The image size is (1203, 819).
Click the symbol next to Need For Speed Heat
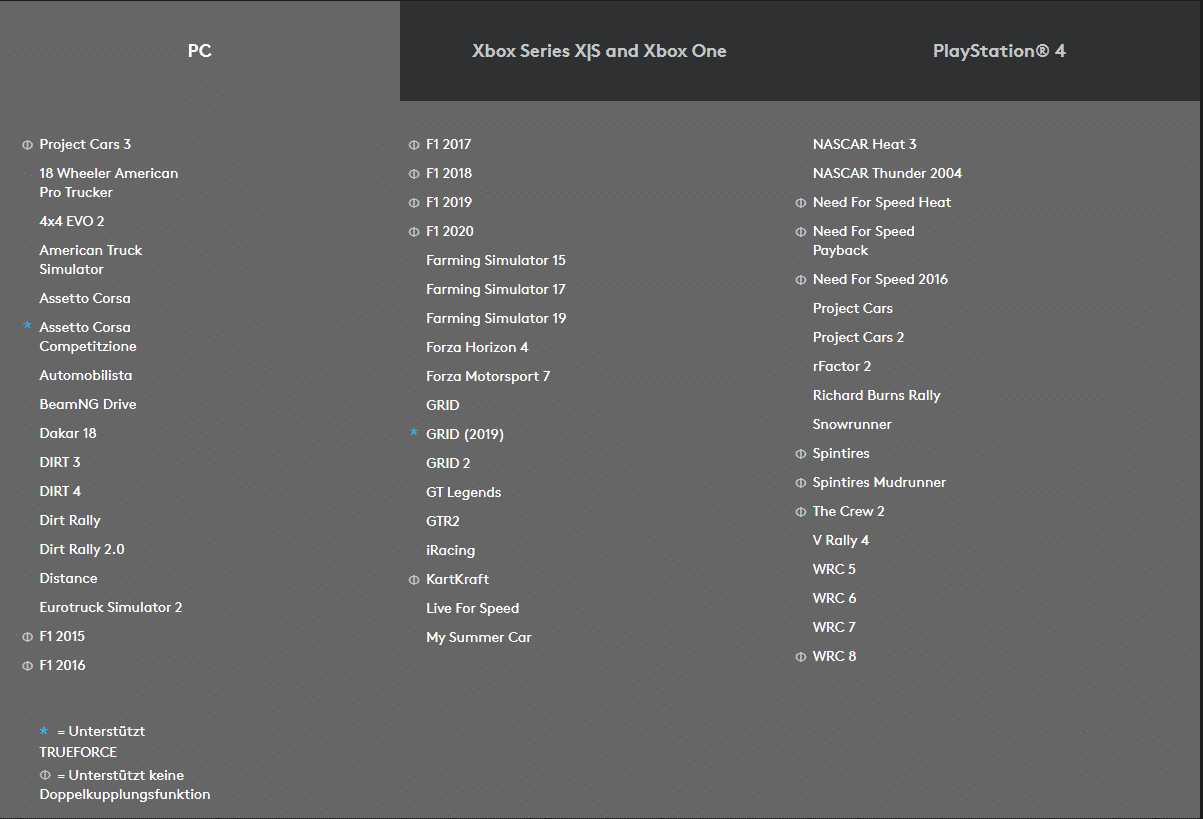800,203
